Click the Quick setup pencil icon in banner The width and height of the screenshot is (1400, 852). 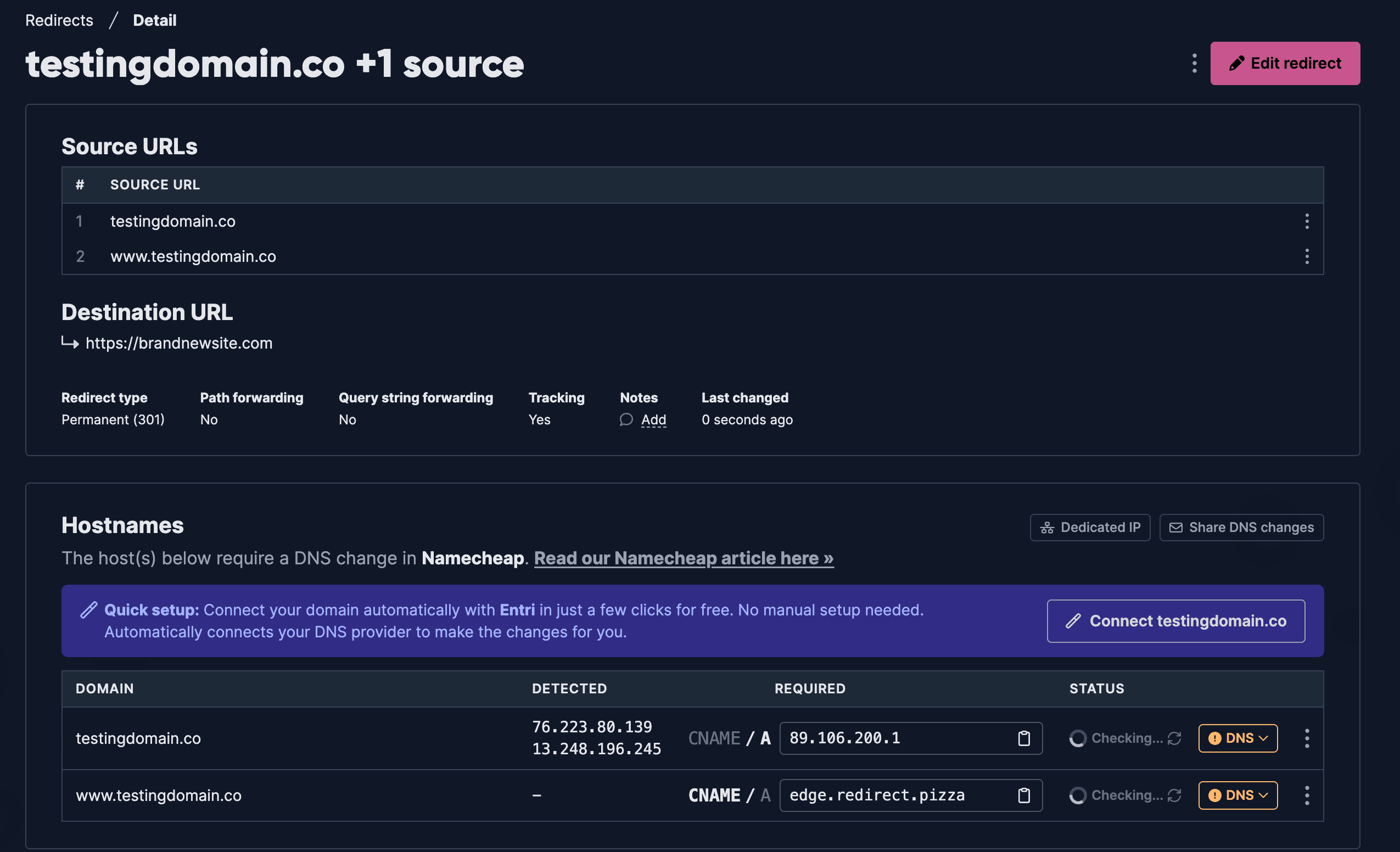(x=88, y=610)
